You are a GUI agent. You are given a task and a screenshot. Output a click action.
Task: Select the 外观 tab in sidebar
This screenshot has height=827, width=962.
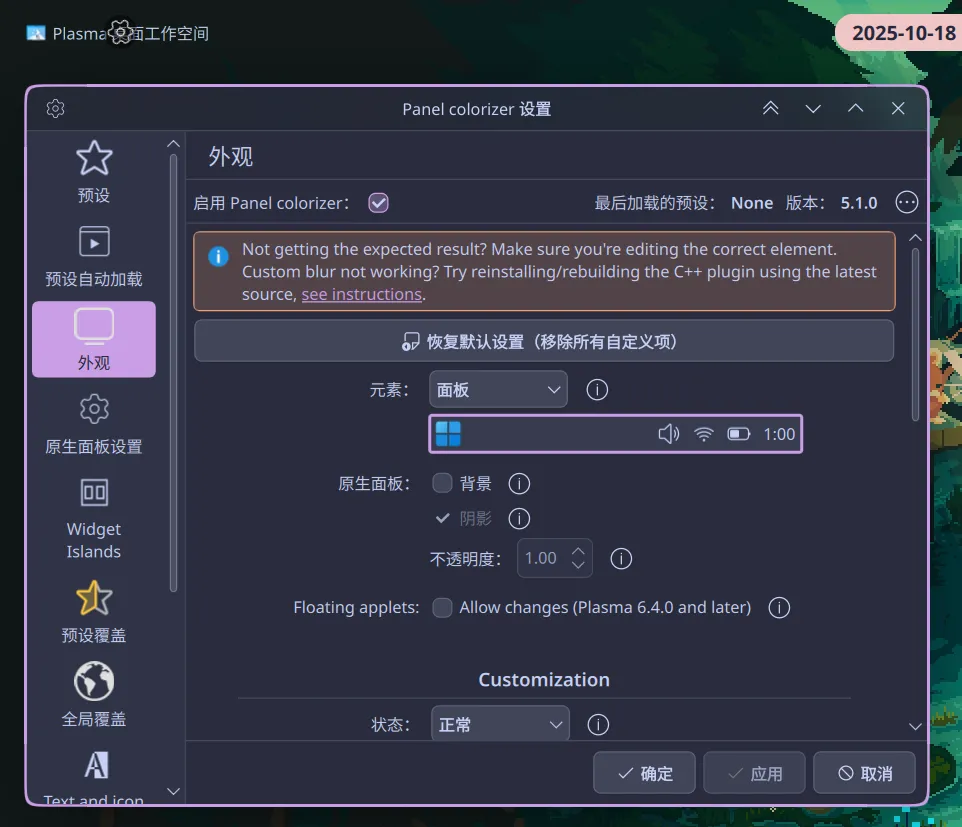click(94, 339)
